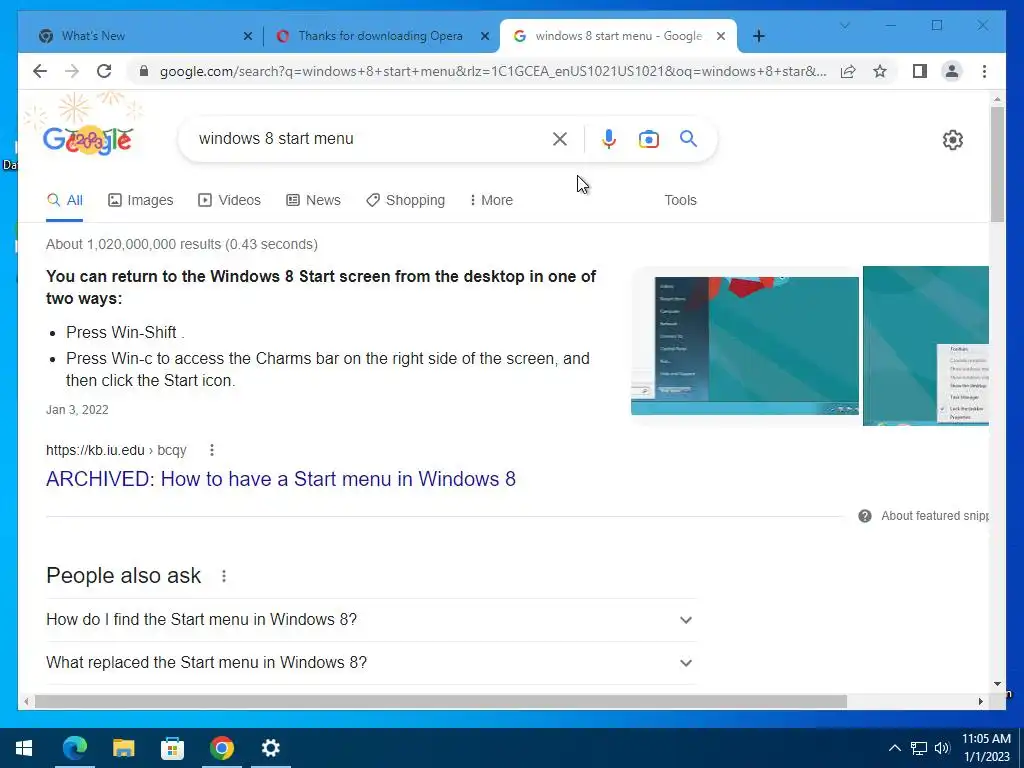This screenshot has height=768, width=1024.
Task: Open ARCHIVED: How to have a Start menu link
Action: [281, 479]
